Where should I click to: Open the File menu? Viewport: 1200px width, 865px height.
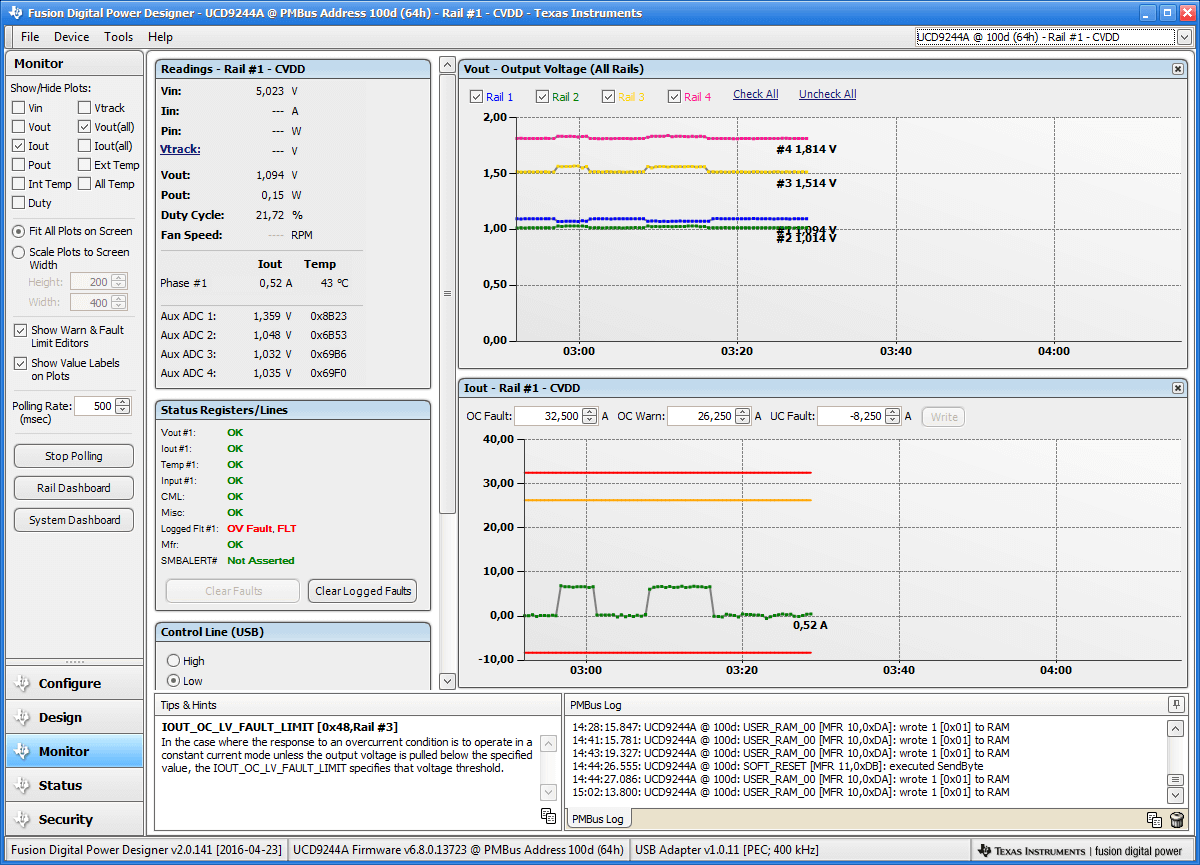(x=30, y=37)
